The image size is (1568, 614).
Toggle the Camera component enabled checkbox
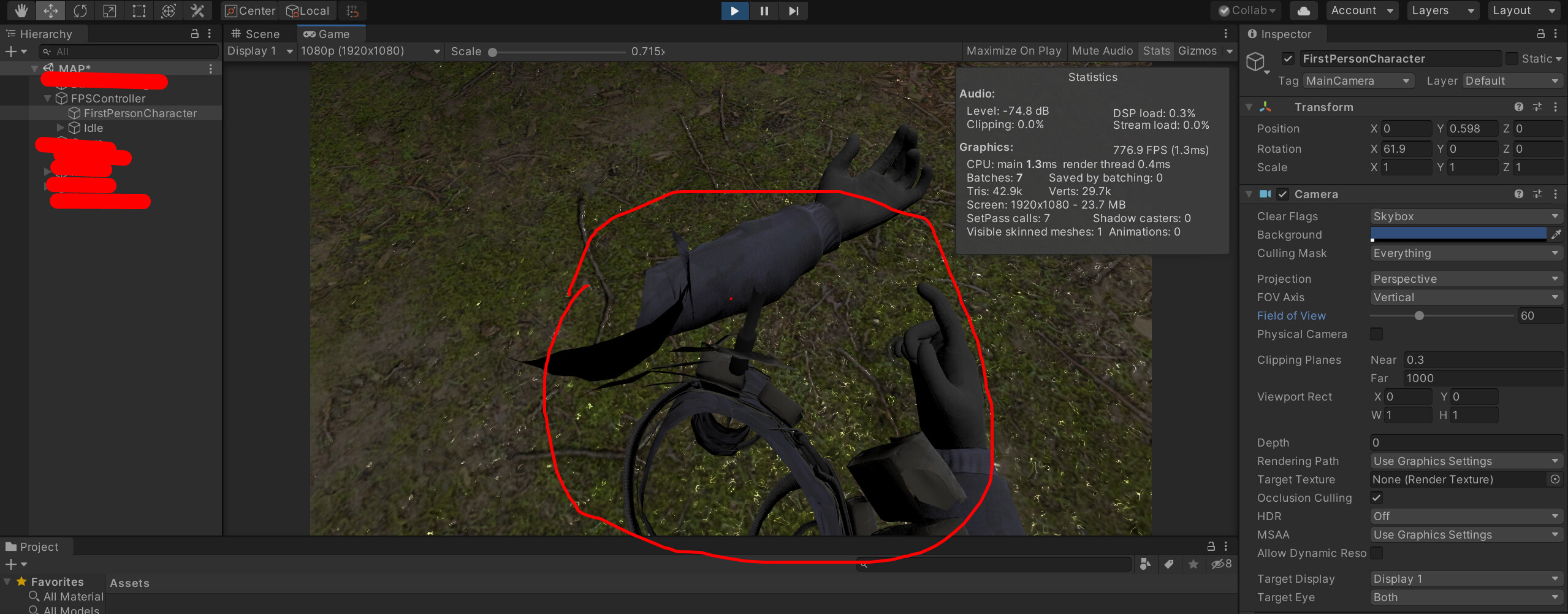[x=1283, y=194]
